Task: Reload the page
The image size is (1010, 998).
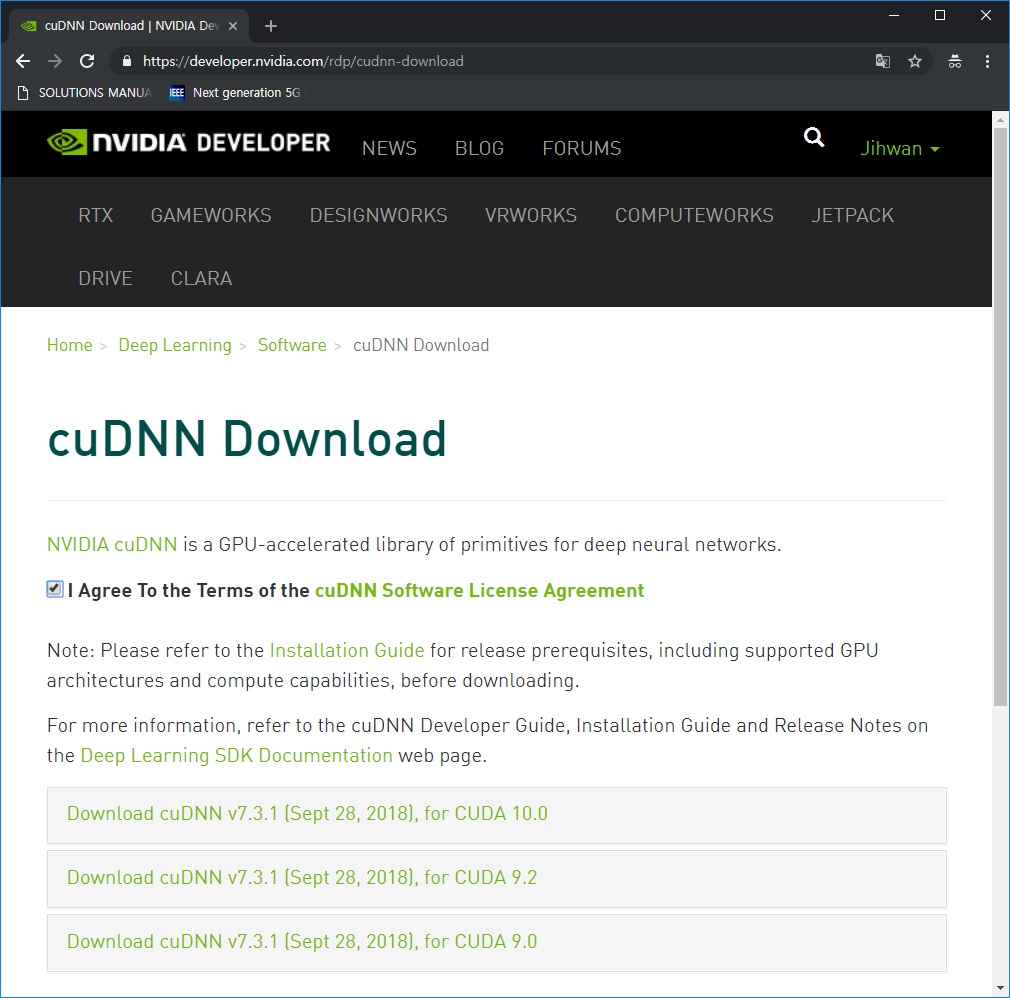Action: click(87, 61)
